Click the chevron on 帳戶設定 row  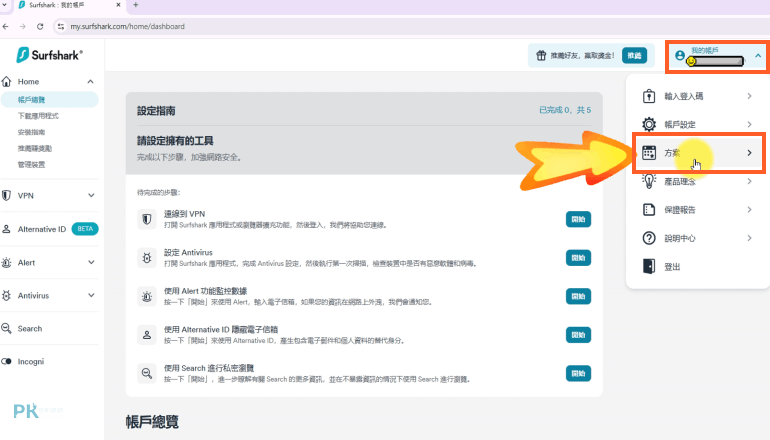tap(749, 124)
